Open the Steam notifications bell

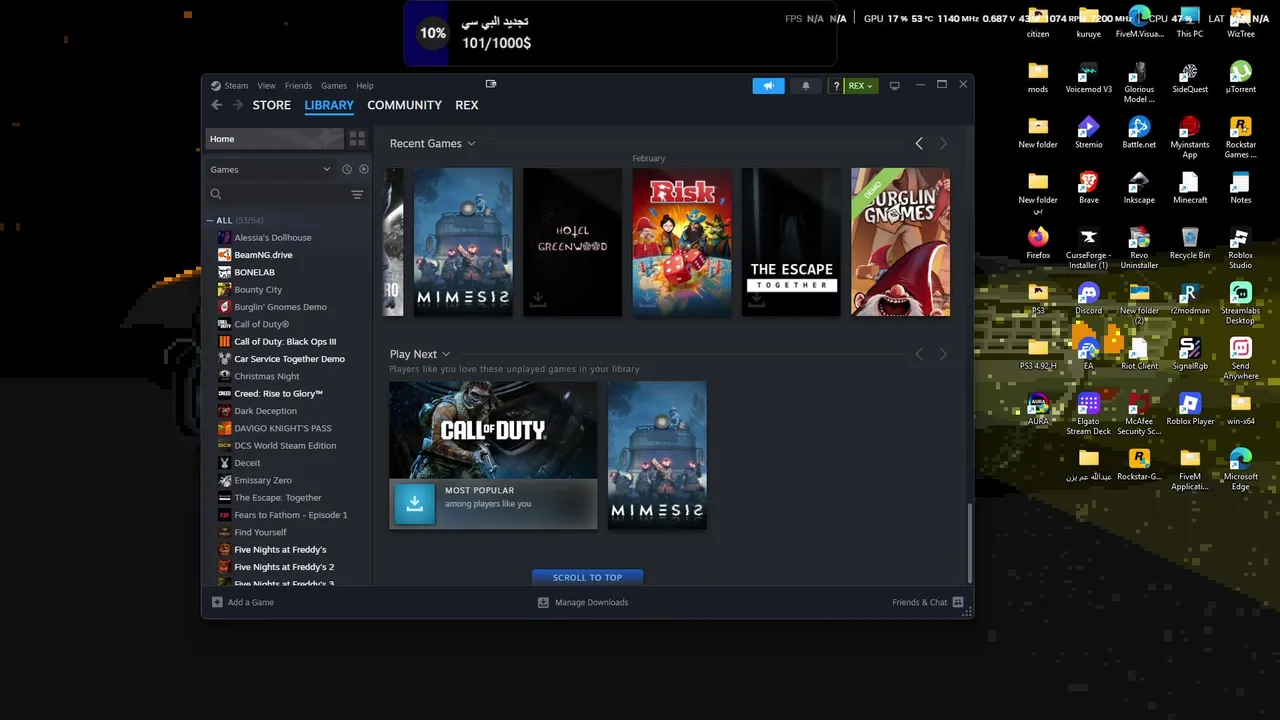806,86
